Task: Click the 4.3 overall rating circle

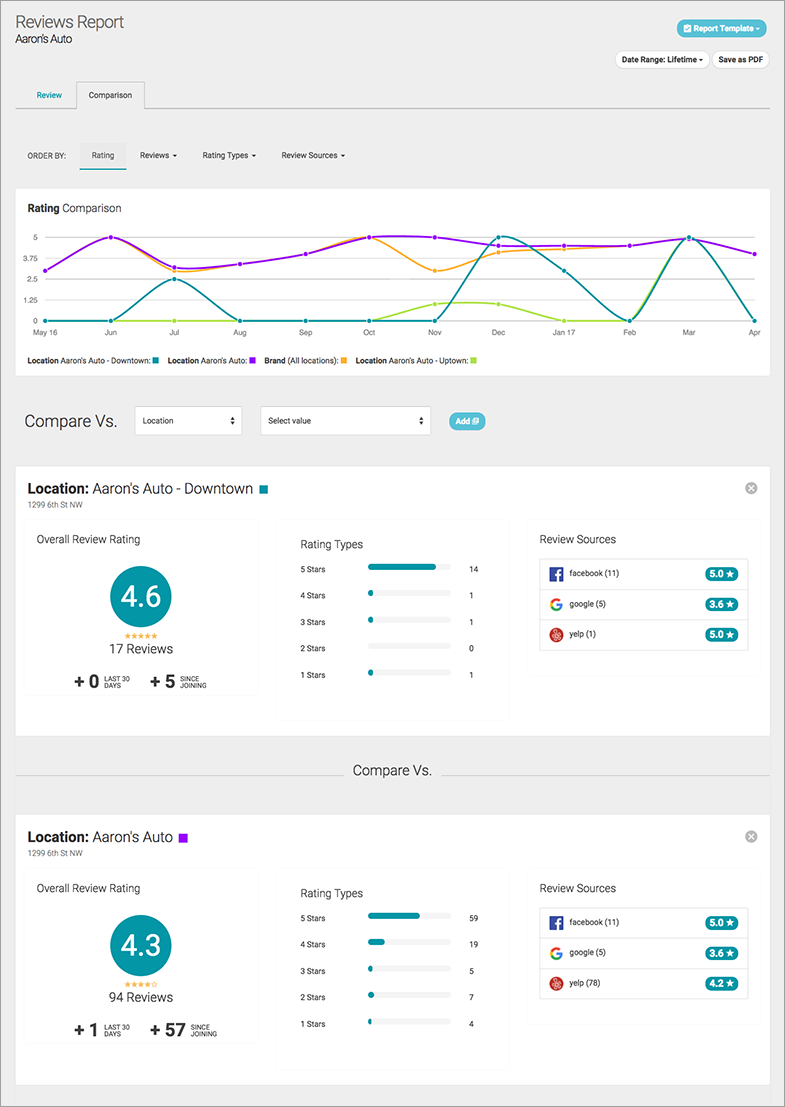Action: (x=140, y=945)
